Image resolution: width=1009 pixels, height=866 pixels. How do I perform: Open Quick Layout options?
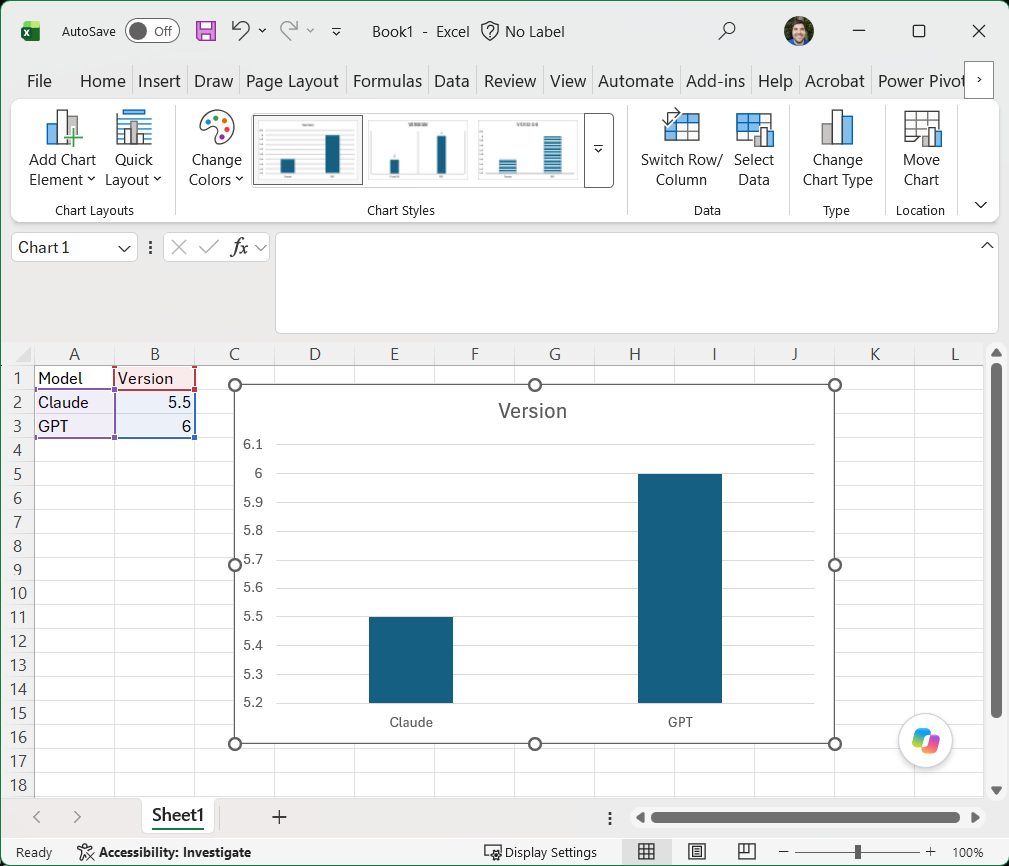133,149
